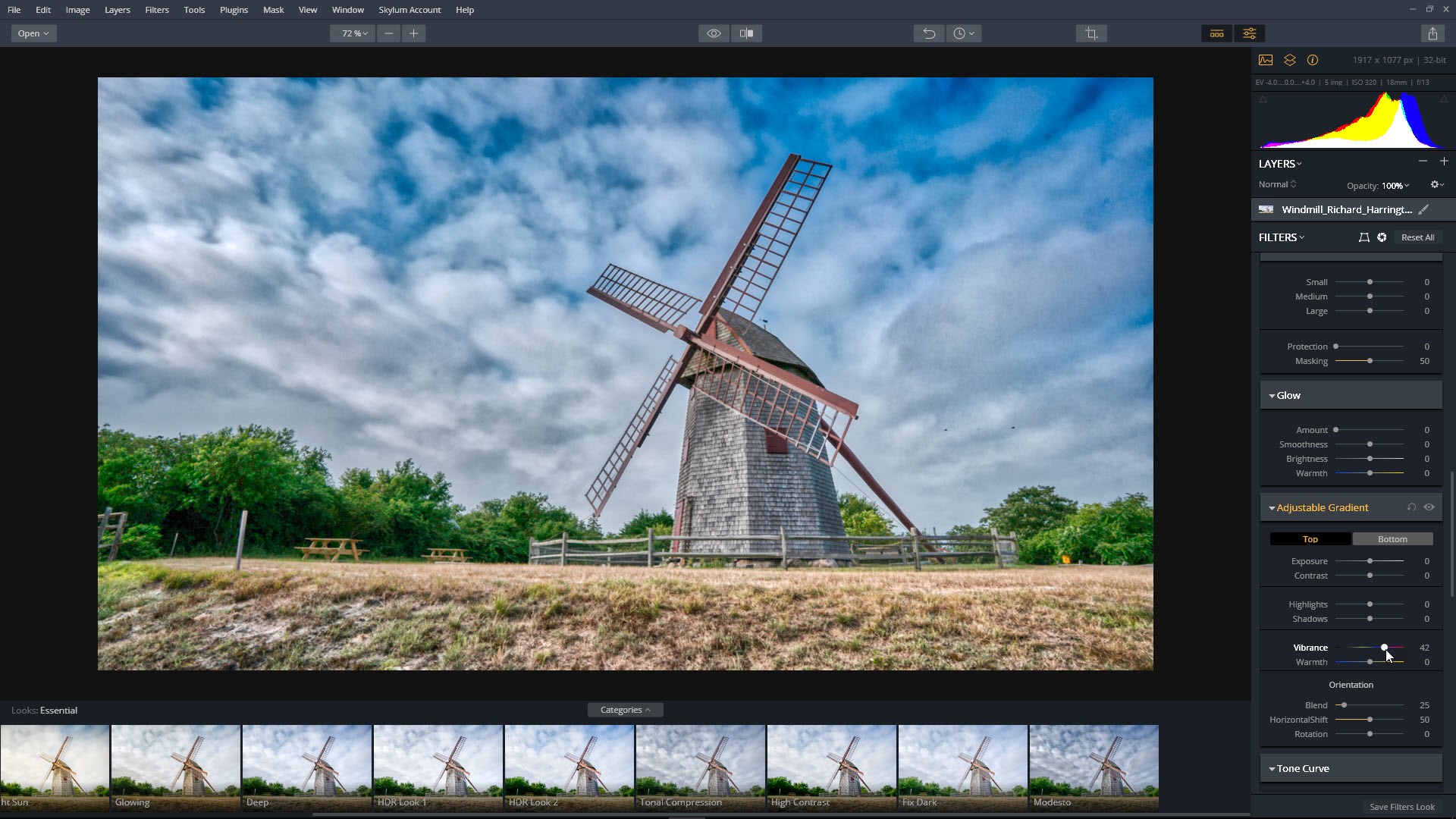The height and width of the screenshot is (819, 1456).
Task: Apply the Tonal Compression look thumbnail
Action: (700, 767)
